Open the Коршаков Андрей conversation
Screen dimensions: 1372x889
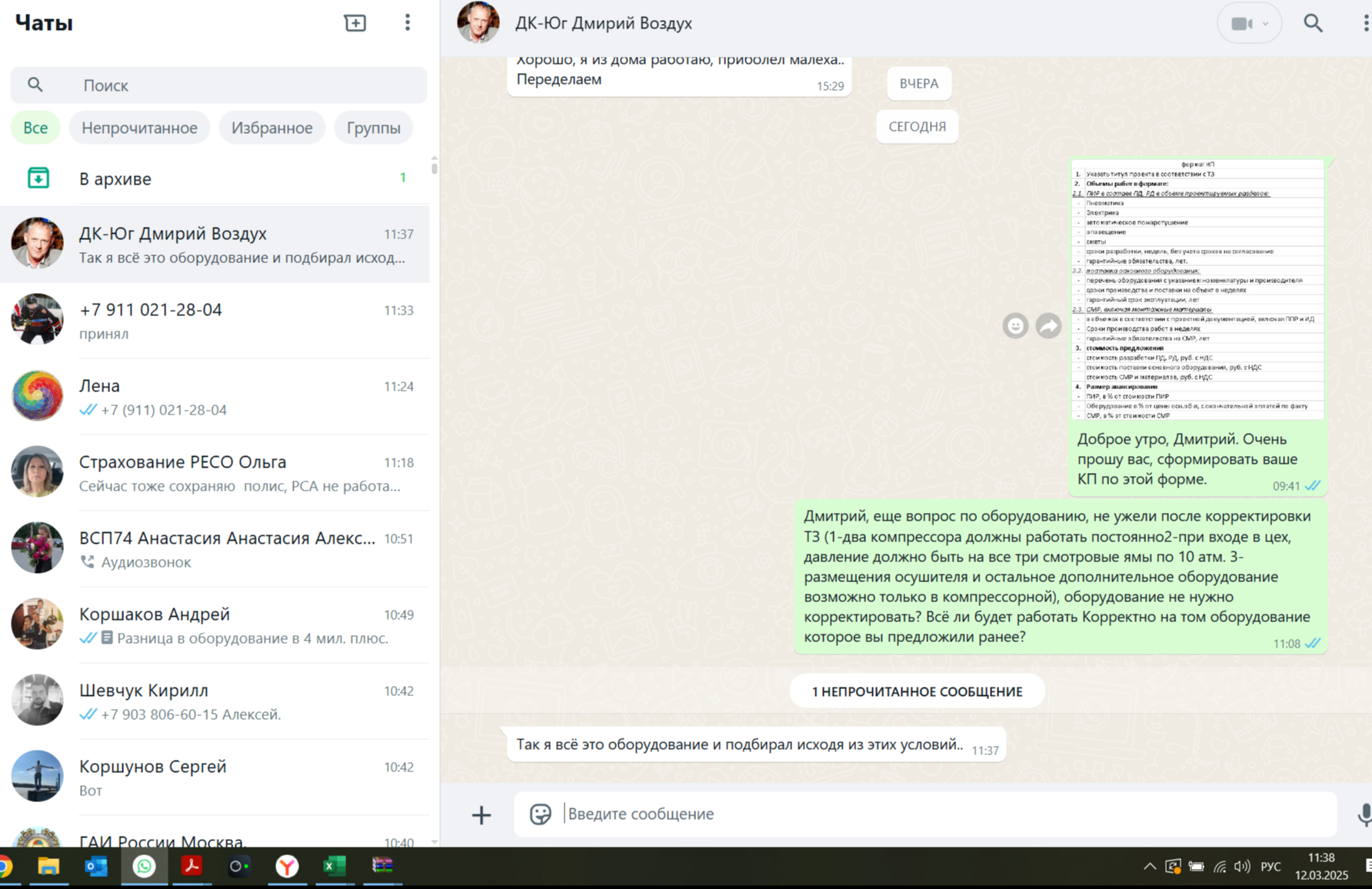coord(215,625)
